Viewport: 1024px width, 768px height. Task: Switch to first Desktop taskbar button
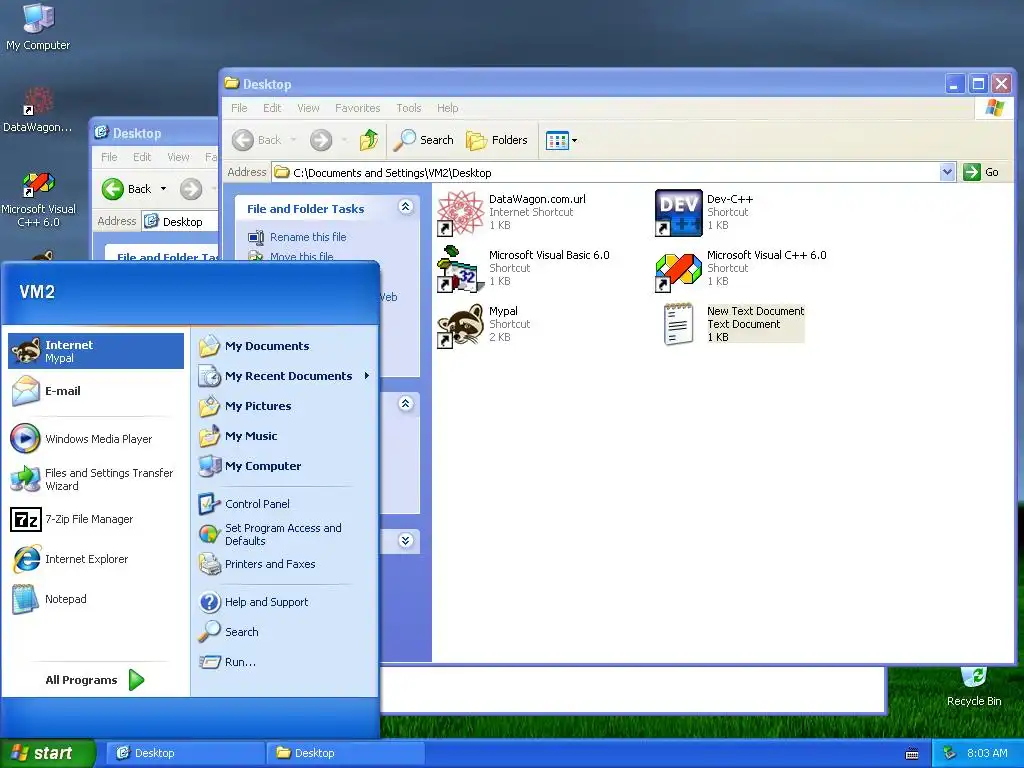tap(184, 753)
